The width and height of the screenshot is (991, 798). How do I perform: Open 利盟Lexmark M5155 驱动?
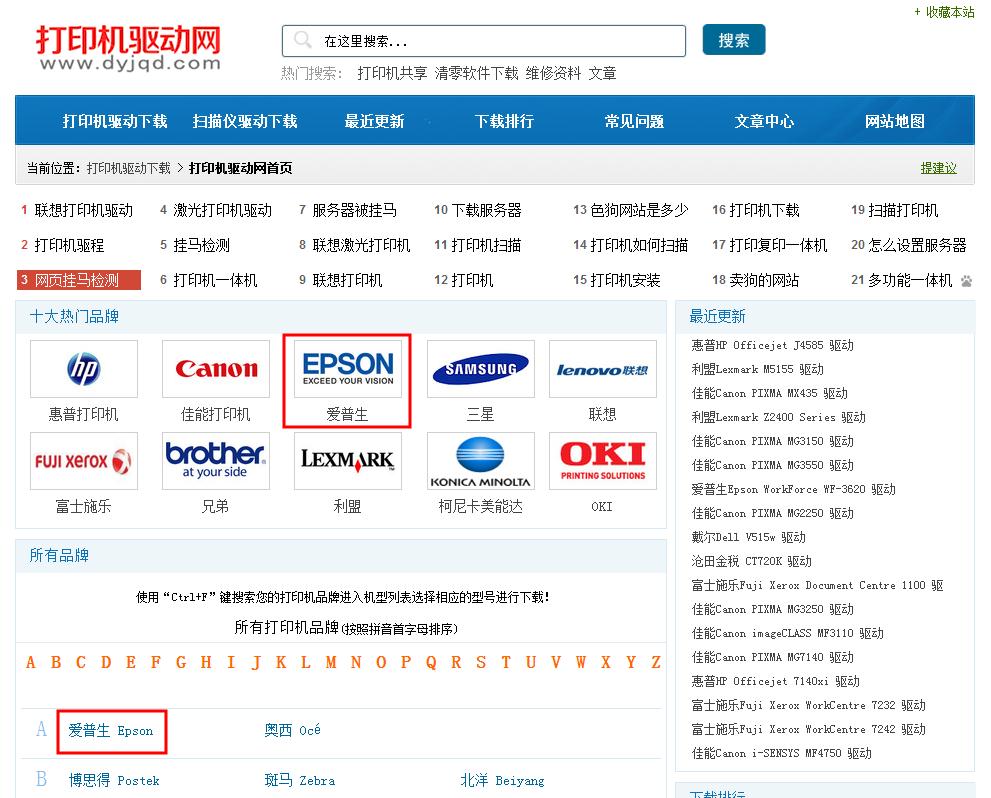click(757, 370)
